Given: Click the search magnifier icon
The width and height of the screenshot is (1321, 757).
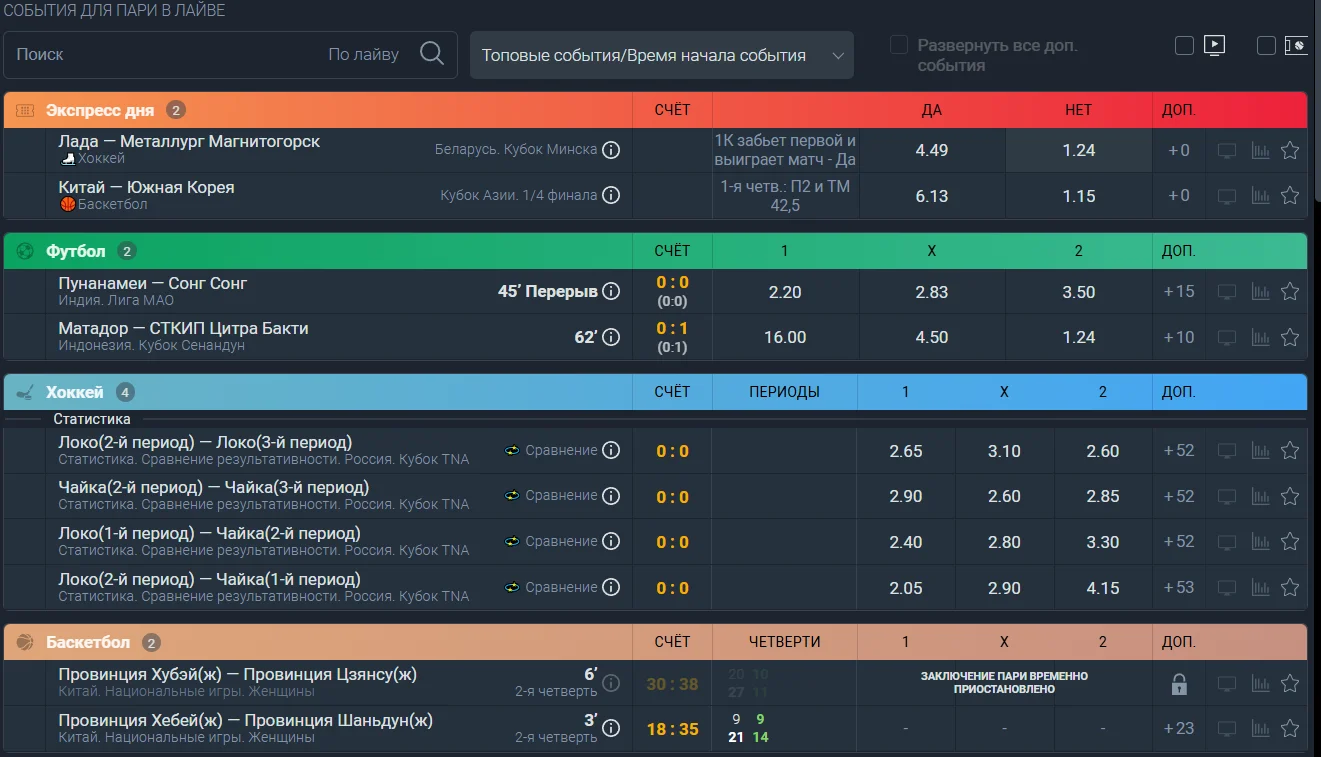Looking at the screenshot, I should [x=432, y=54].
